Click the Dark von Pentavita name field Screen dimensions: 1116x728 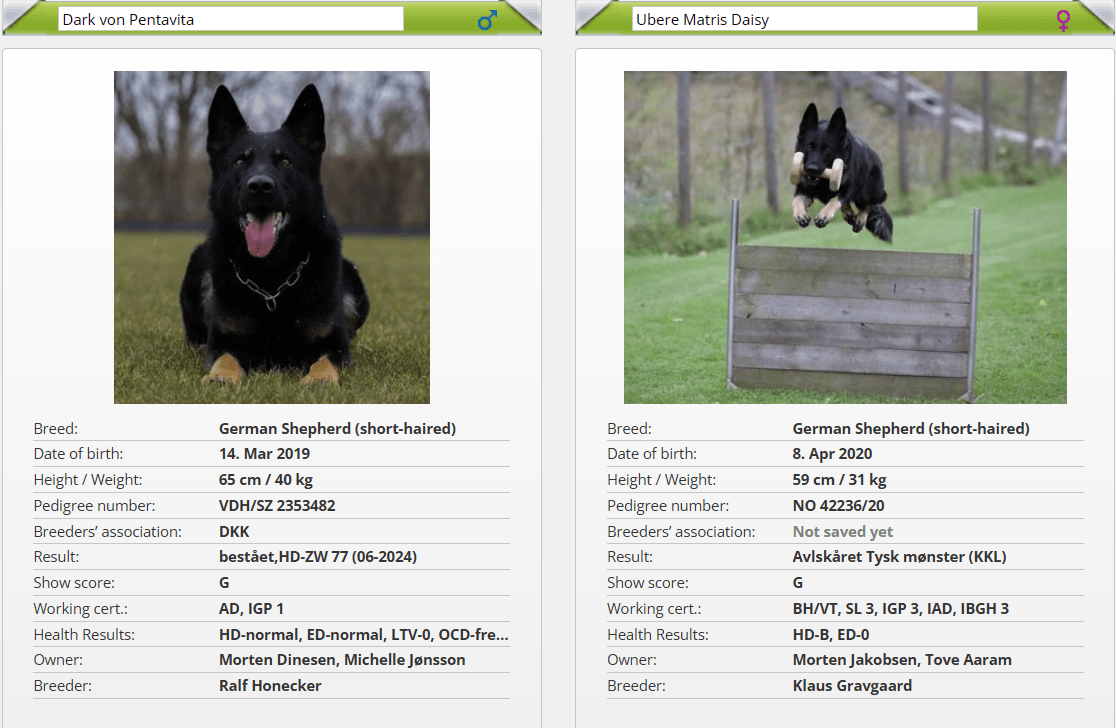click(x=230, y=19)
